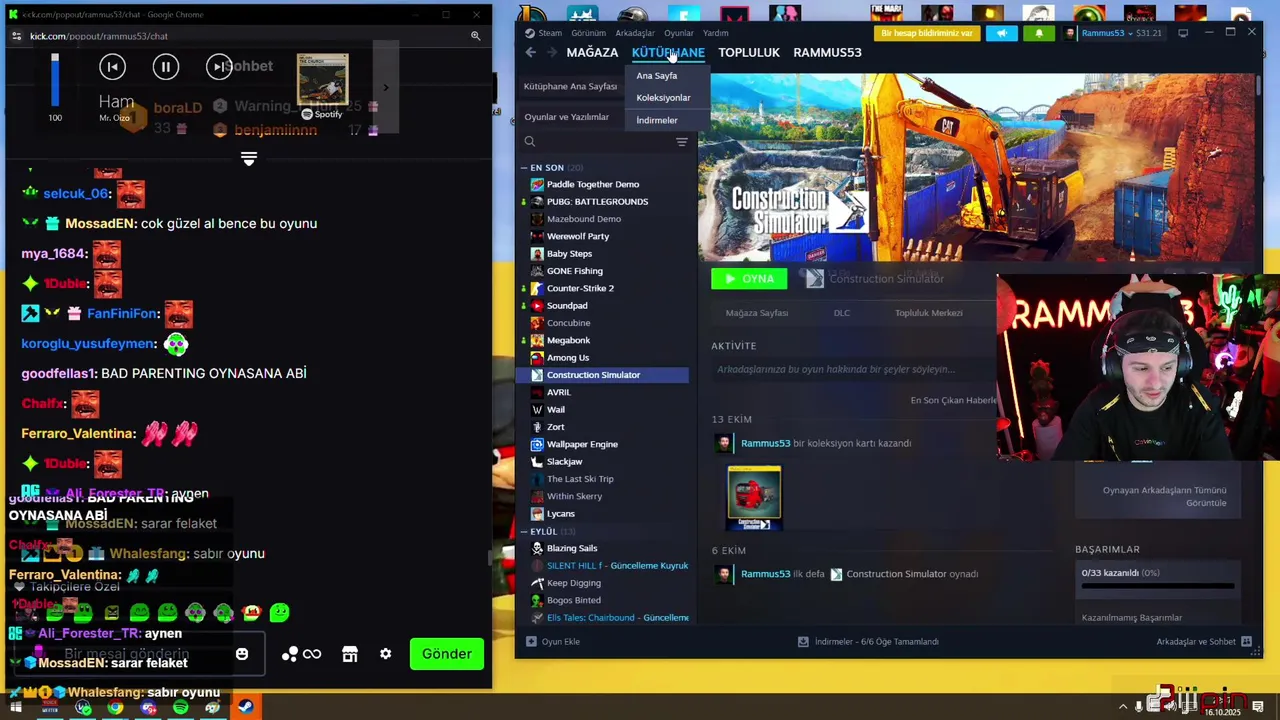
Task: Click the green Gönder button
Action: coord(446,654)
